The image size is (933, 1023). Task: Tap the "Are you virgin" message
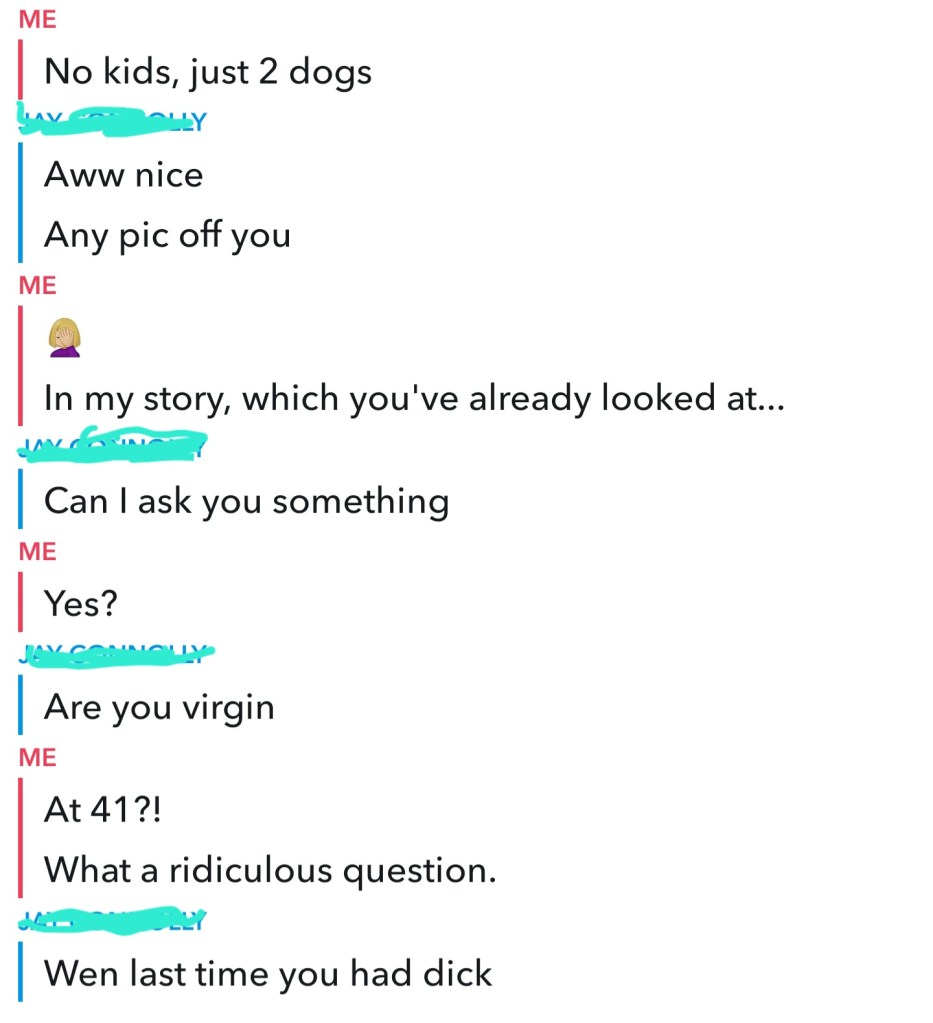click(159, 707)
